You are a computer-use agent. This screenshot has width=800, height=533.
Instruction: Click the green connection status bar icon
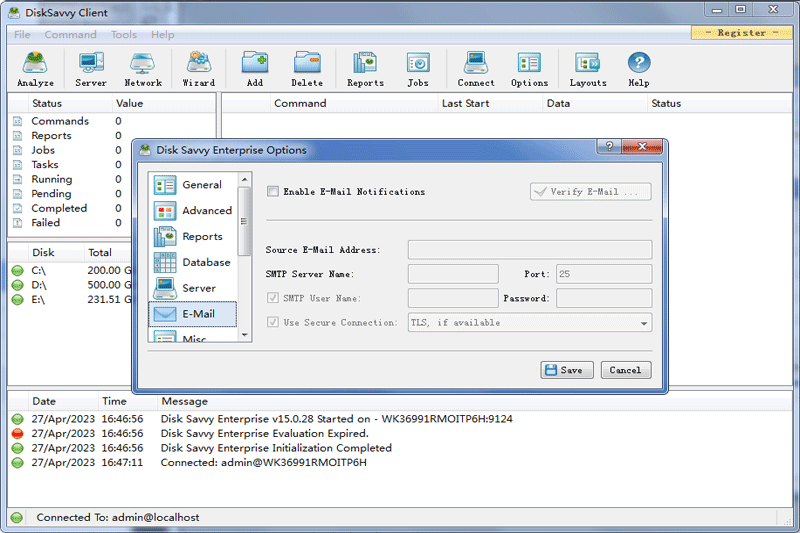pos(17,518)
